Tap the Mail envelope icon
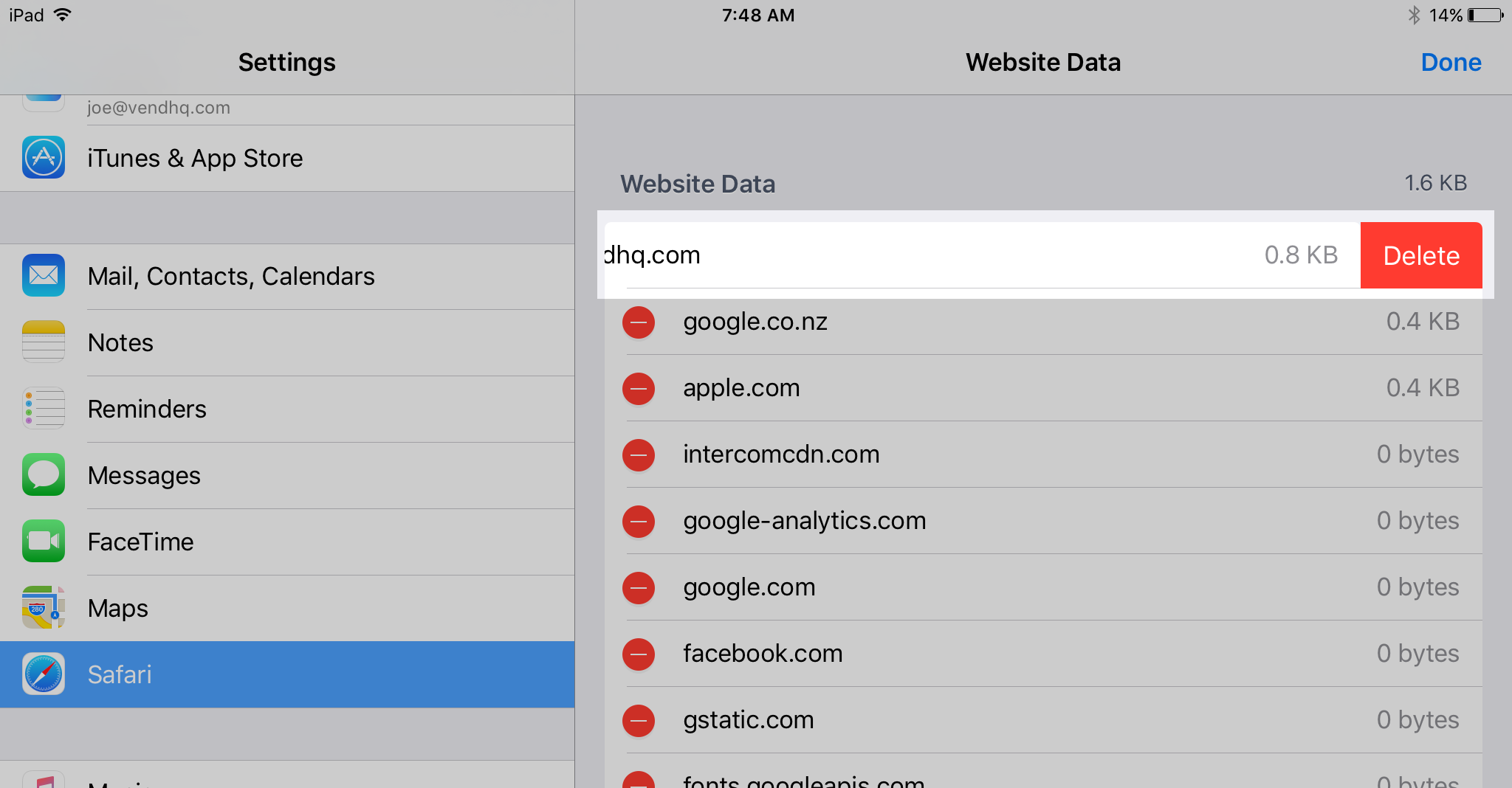This screenshot has height=788, width=1512. [44, 275]
